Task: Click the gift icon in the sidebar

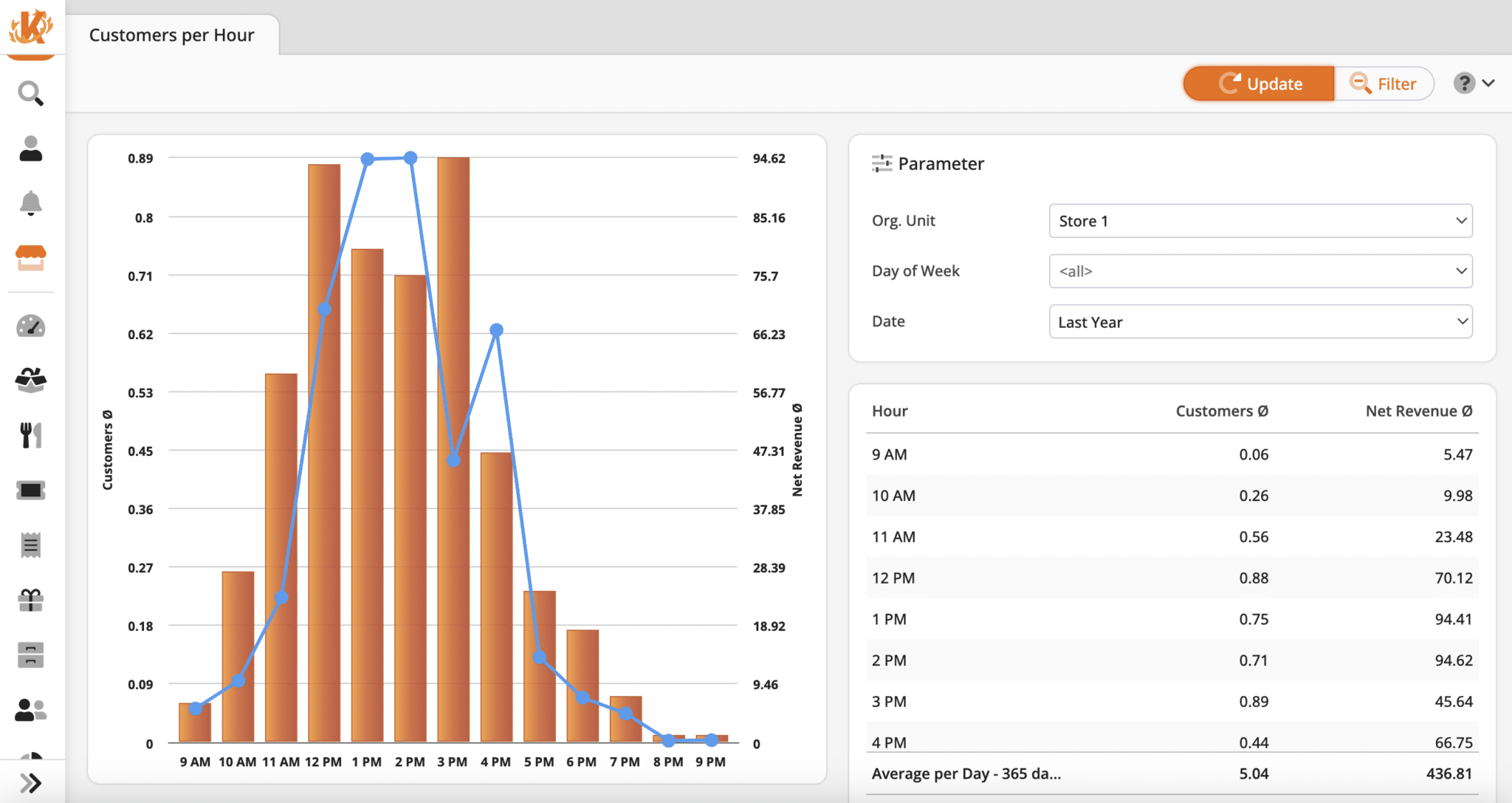Action: coord(30,600)
